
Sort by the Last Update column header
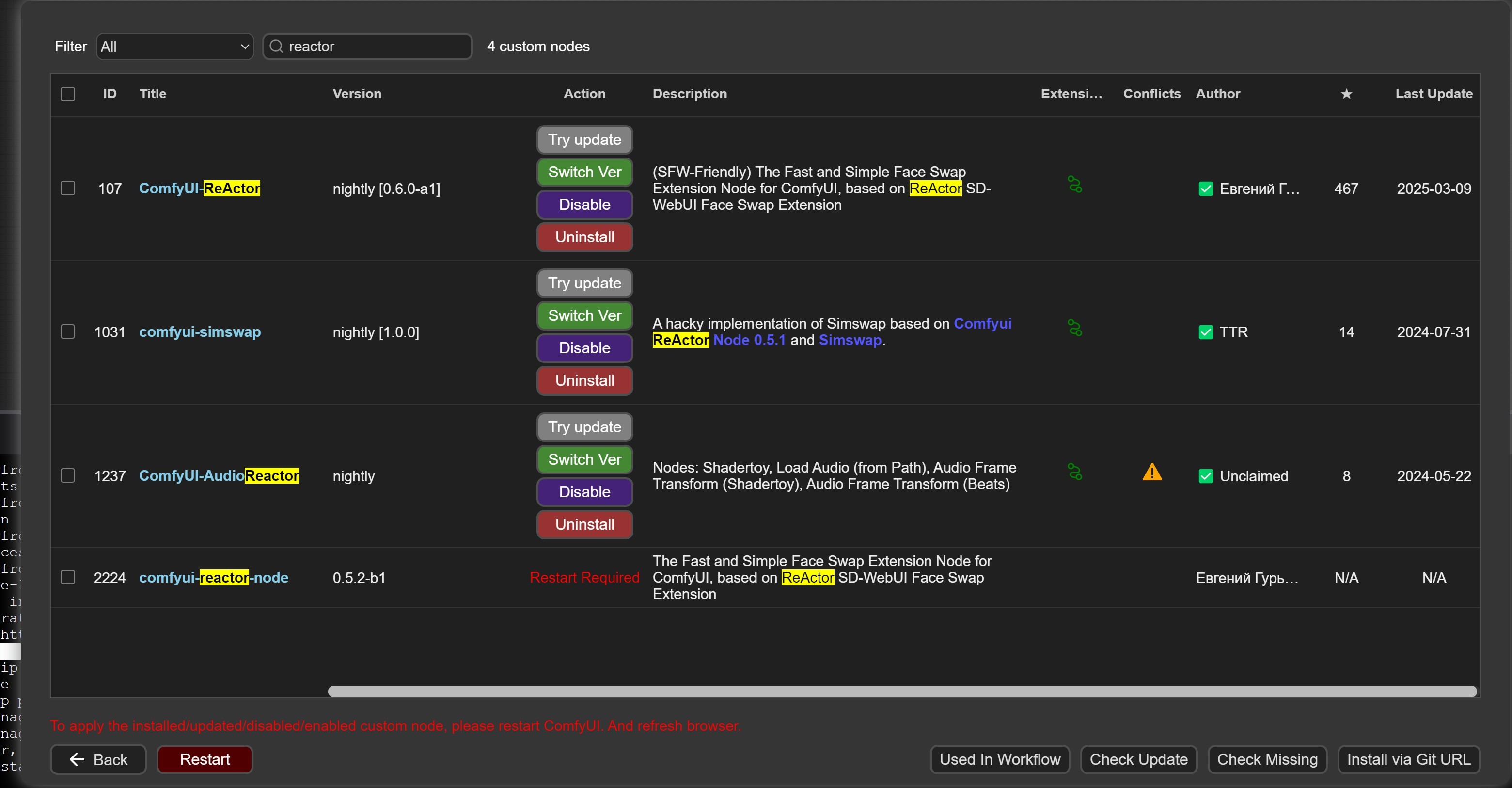[x=1434, y=94]
